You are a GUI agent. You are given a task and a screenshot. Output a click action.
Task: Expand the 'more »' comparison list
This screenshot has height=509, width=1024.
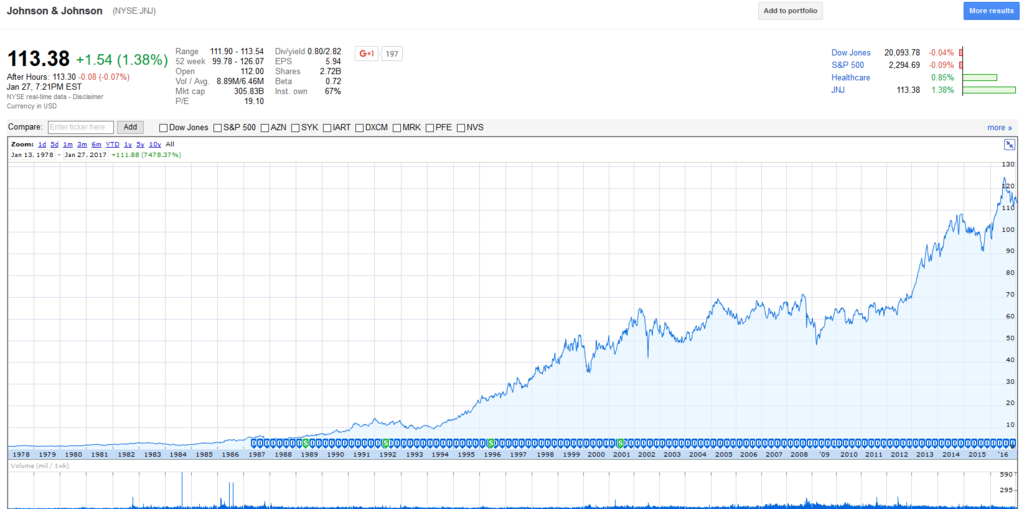pos(999,127)
